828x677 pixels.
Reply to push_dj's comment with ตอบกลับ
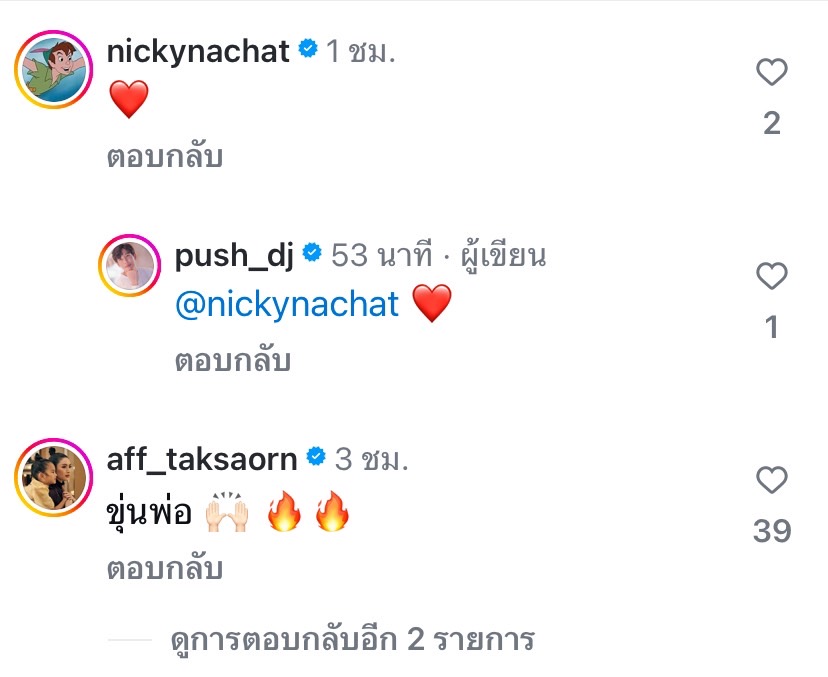[x=233, y=360]
